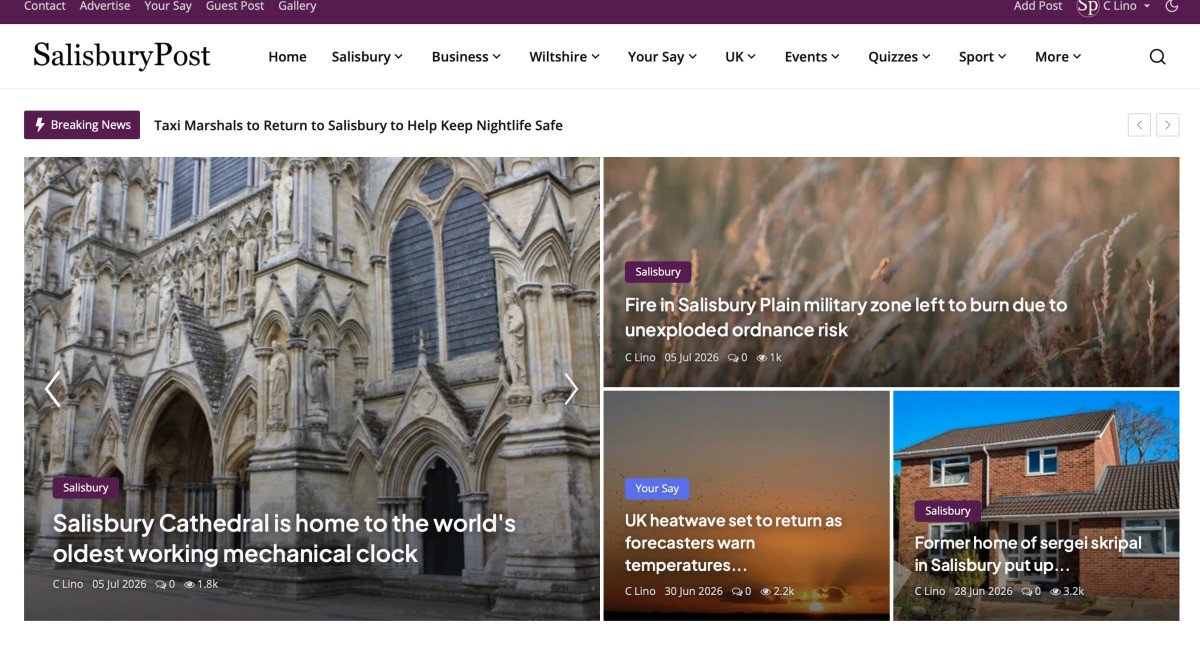Image resolution: width=1200 pixels, height=653 pixels.
Task: Click the SP user avatar
Action: tap(1087, 6)
